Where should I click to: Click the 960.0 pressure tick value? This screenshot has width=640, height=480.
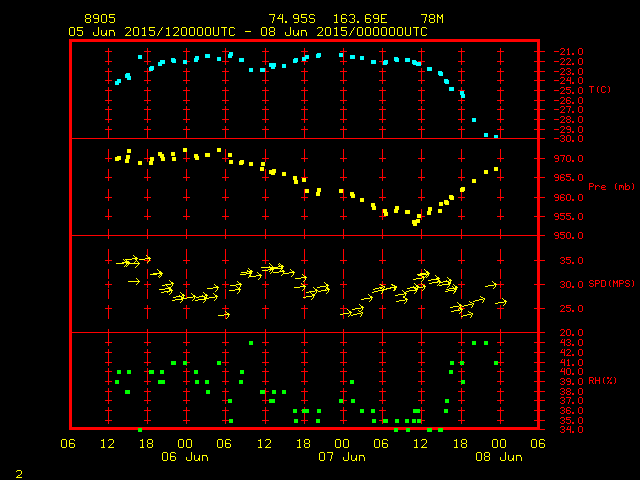pos(569,198)
